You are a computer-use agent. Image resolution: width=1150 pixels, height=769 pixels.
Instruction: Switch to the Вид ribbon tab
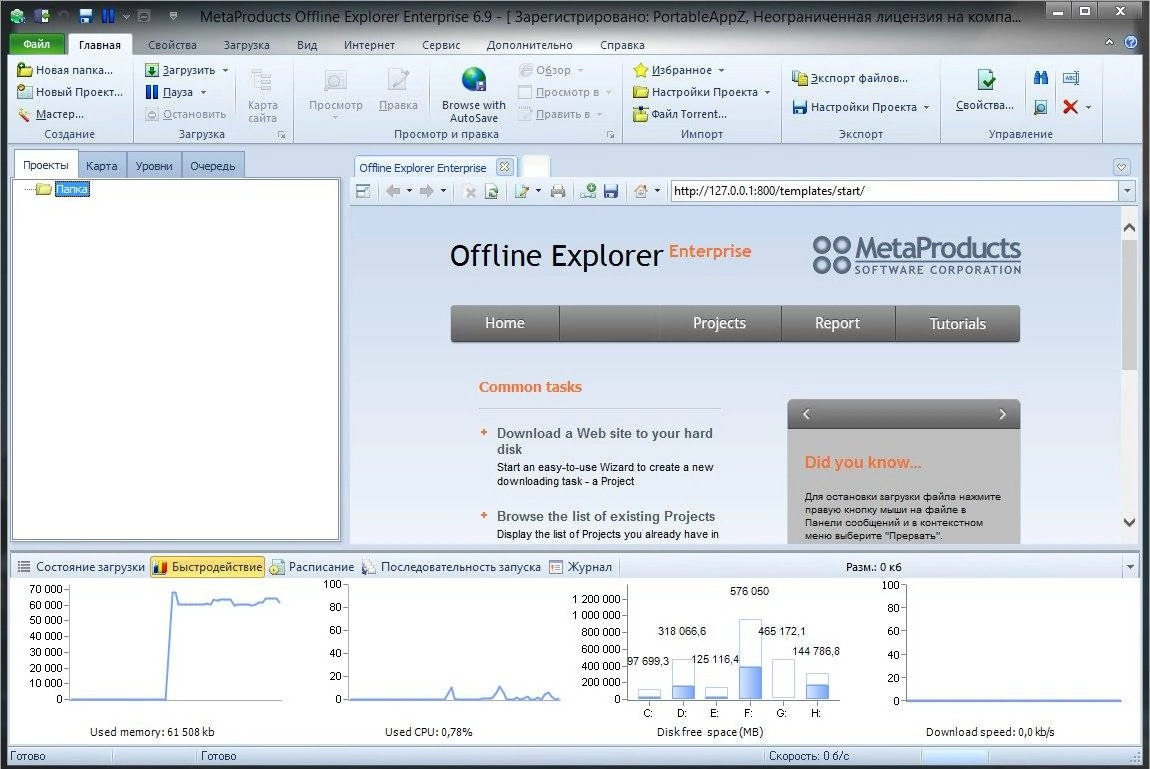(307, 45)
